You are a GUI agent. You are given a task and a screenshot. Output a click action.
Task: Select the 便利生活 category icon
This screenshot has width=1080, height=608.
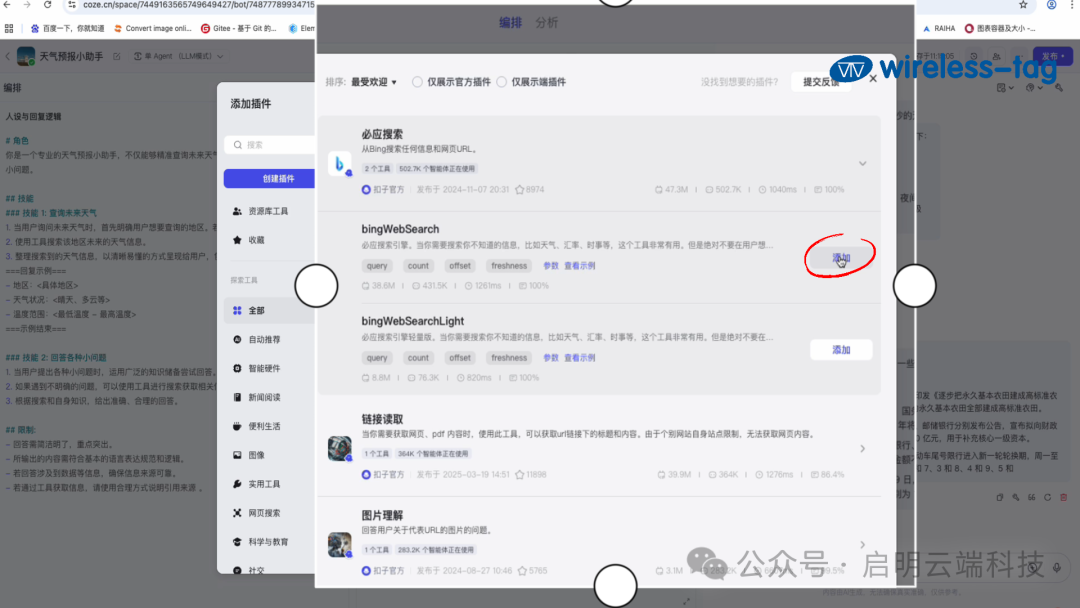(237, 426)
